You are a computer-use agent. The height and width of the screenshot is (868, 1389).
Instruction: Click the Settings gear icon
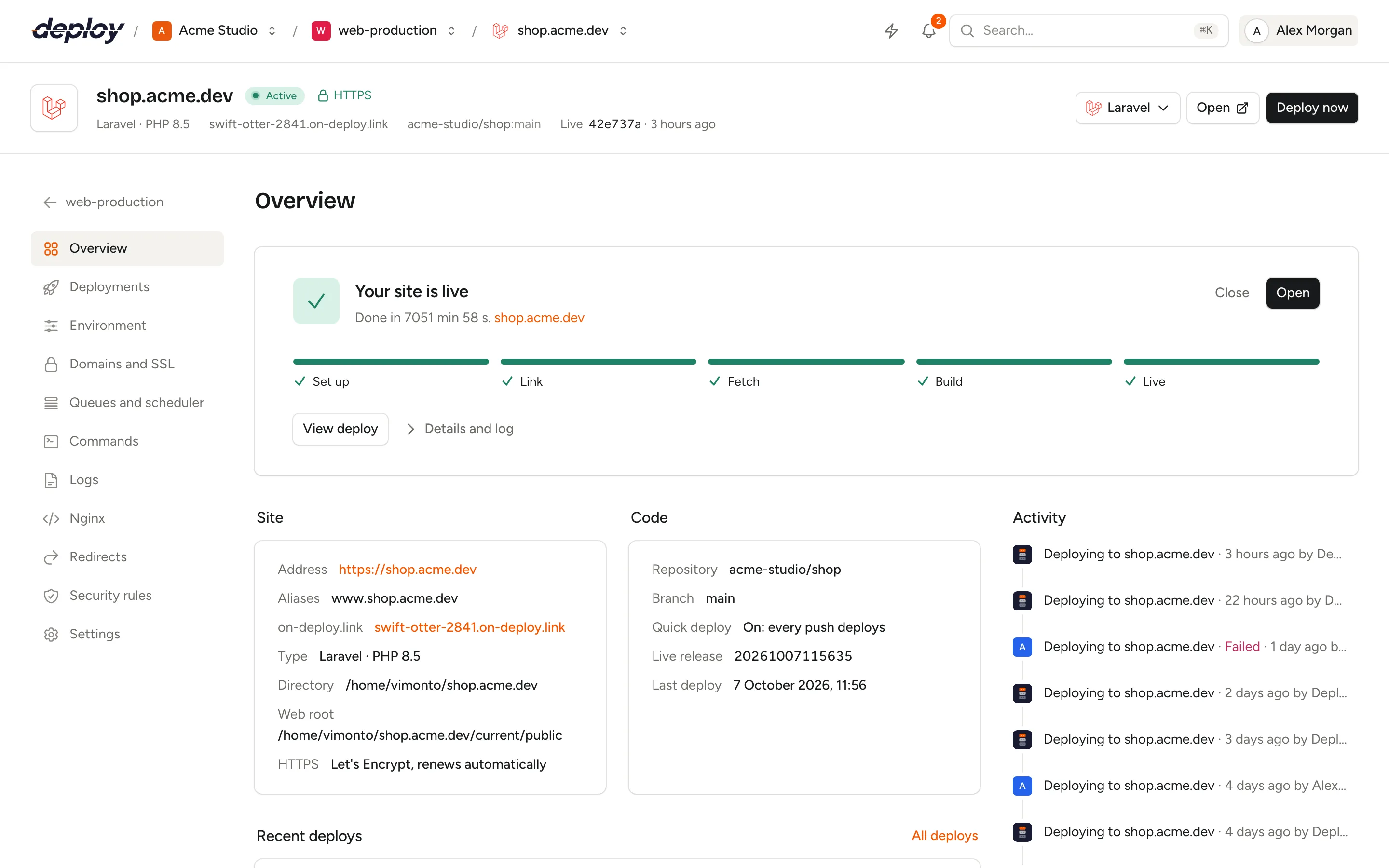[x=51, y=634]
